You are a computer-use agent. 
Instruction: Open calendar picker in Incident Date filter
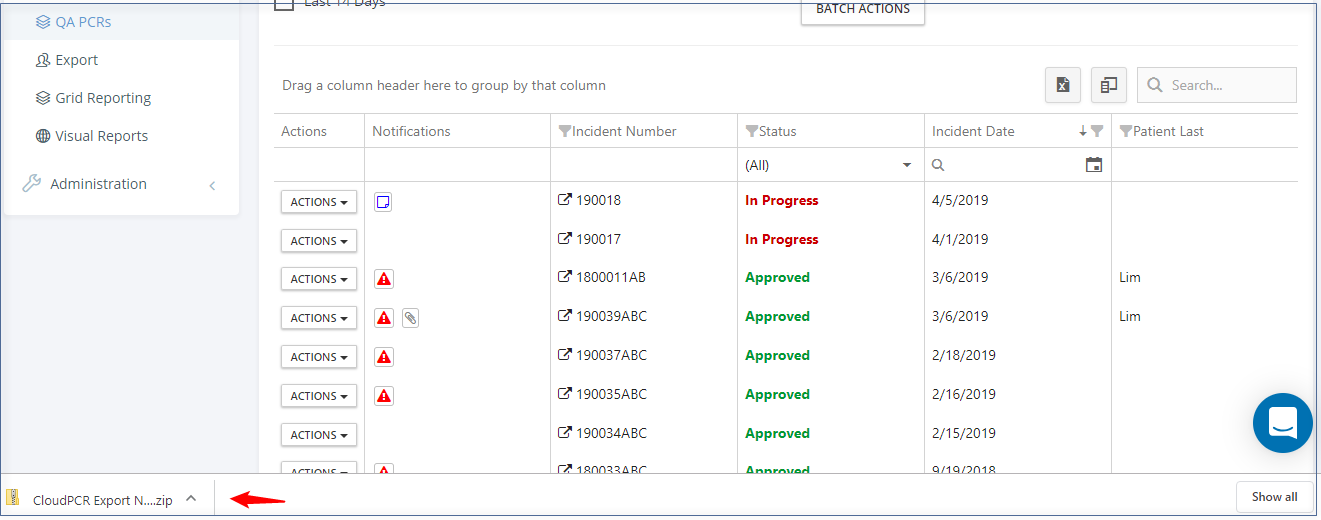[x=1094, y=165]
